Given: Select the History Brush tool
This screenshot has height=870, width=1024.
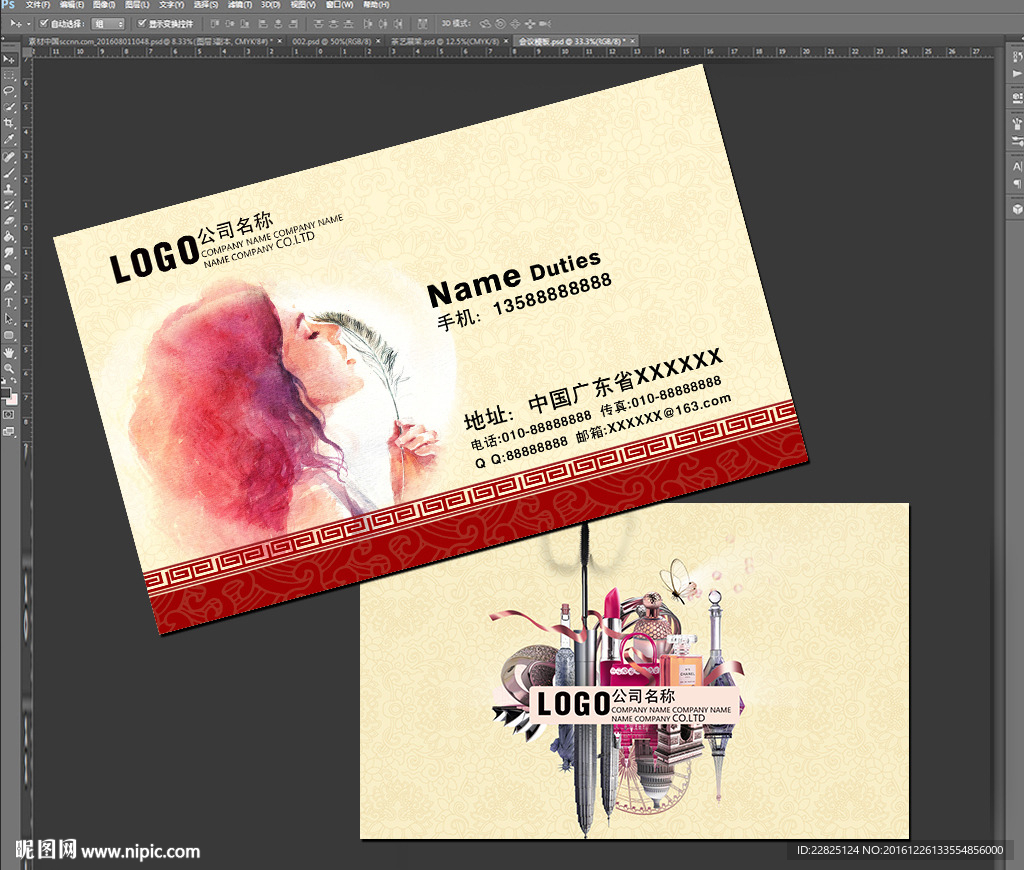Looking at the screenshot, I should [x=8, y=205].
